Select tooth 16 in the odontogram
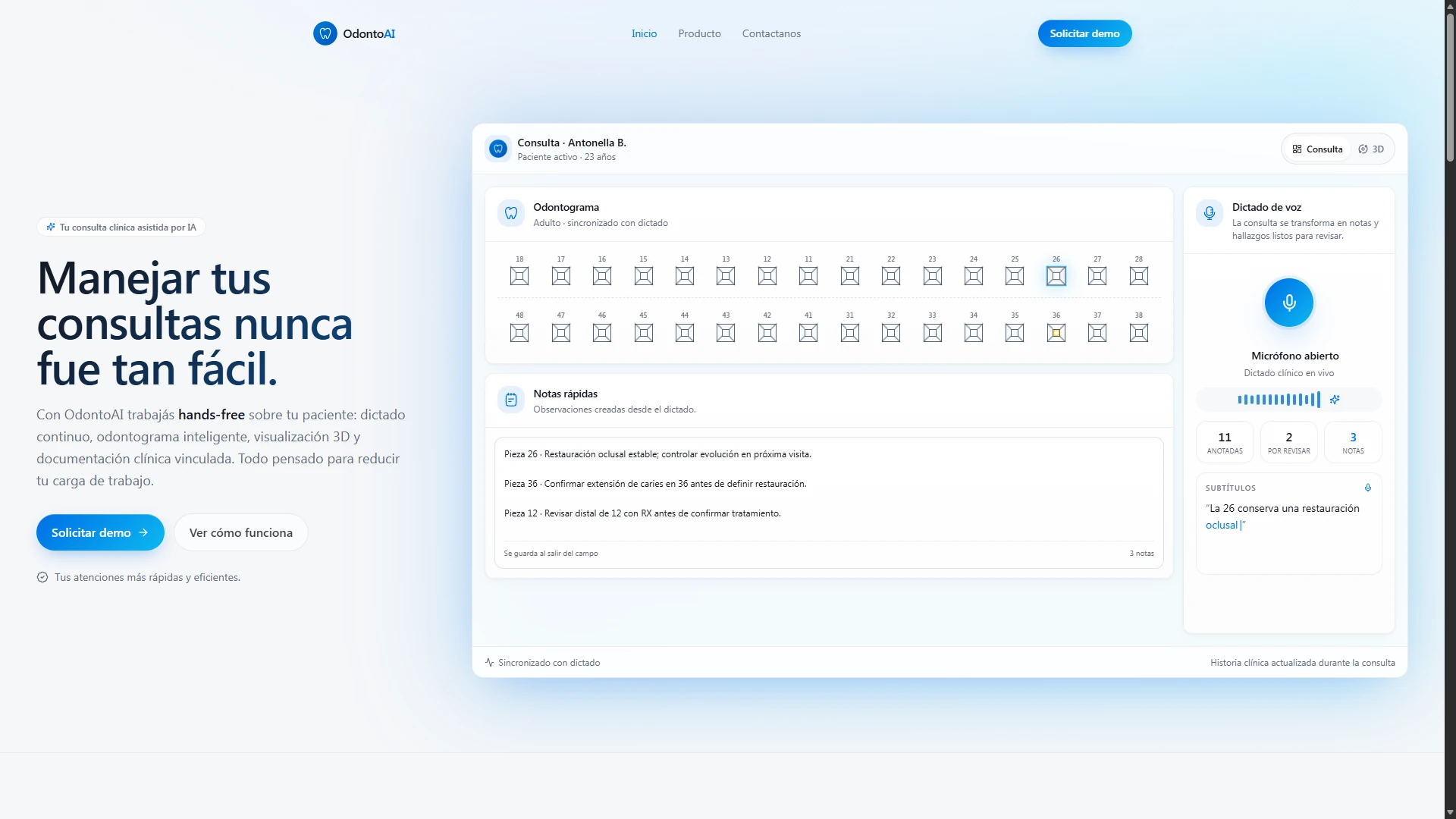1456x819 pixels. tap(602, 276)
